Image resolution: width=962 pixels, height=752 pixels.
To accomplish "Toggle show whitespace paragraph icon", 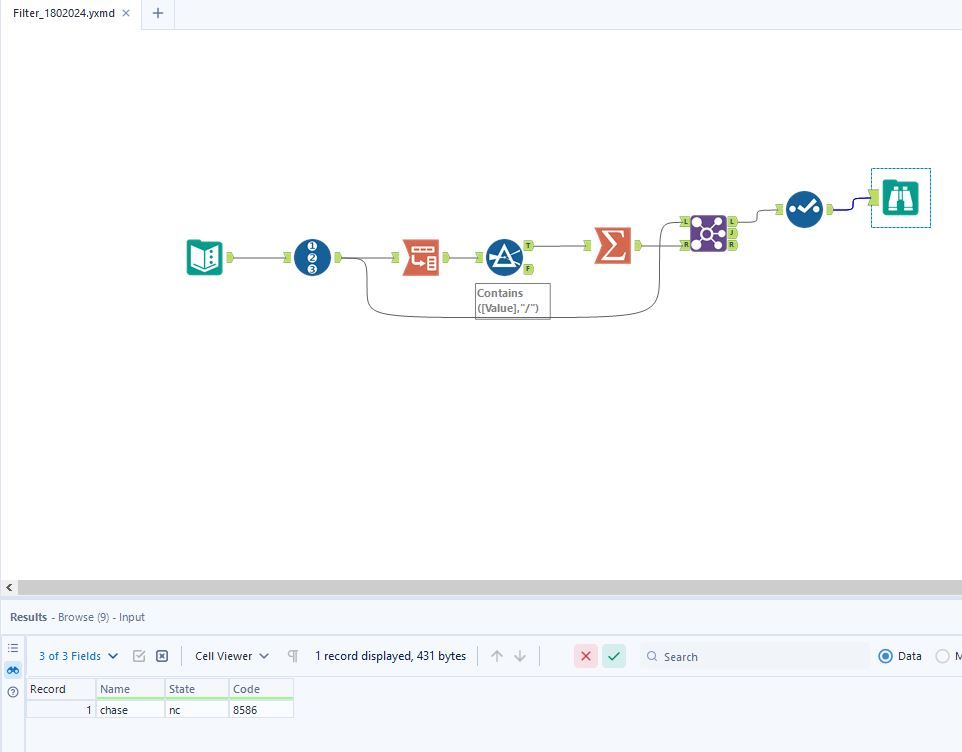I will pyautogui.click(x=293, y=656).
